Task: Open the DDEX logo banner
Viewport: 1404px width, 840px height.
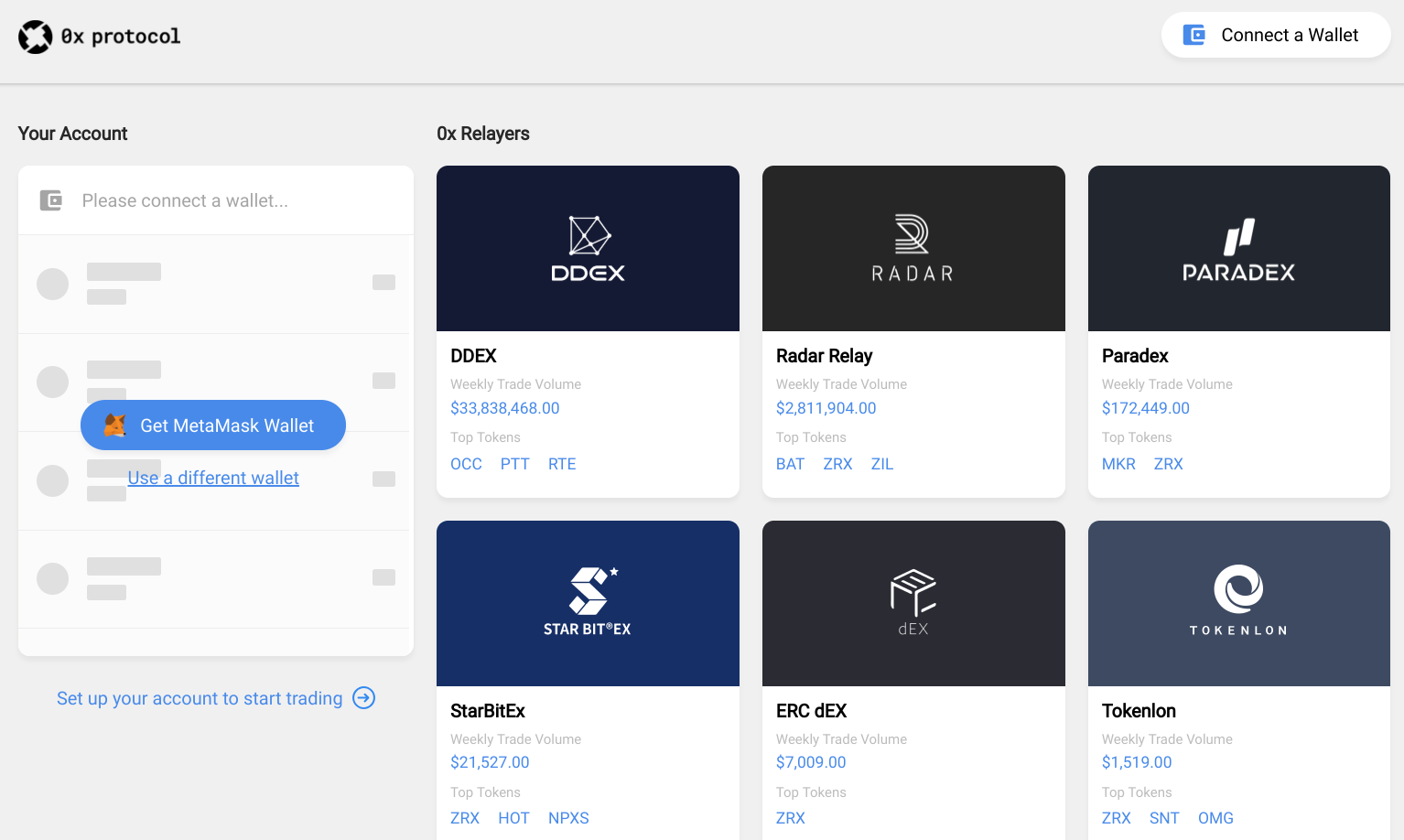Action: pos(588,248)
